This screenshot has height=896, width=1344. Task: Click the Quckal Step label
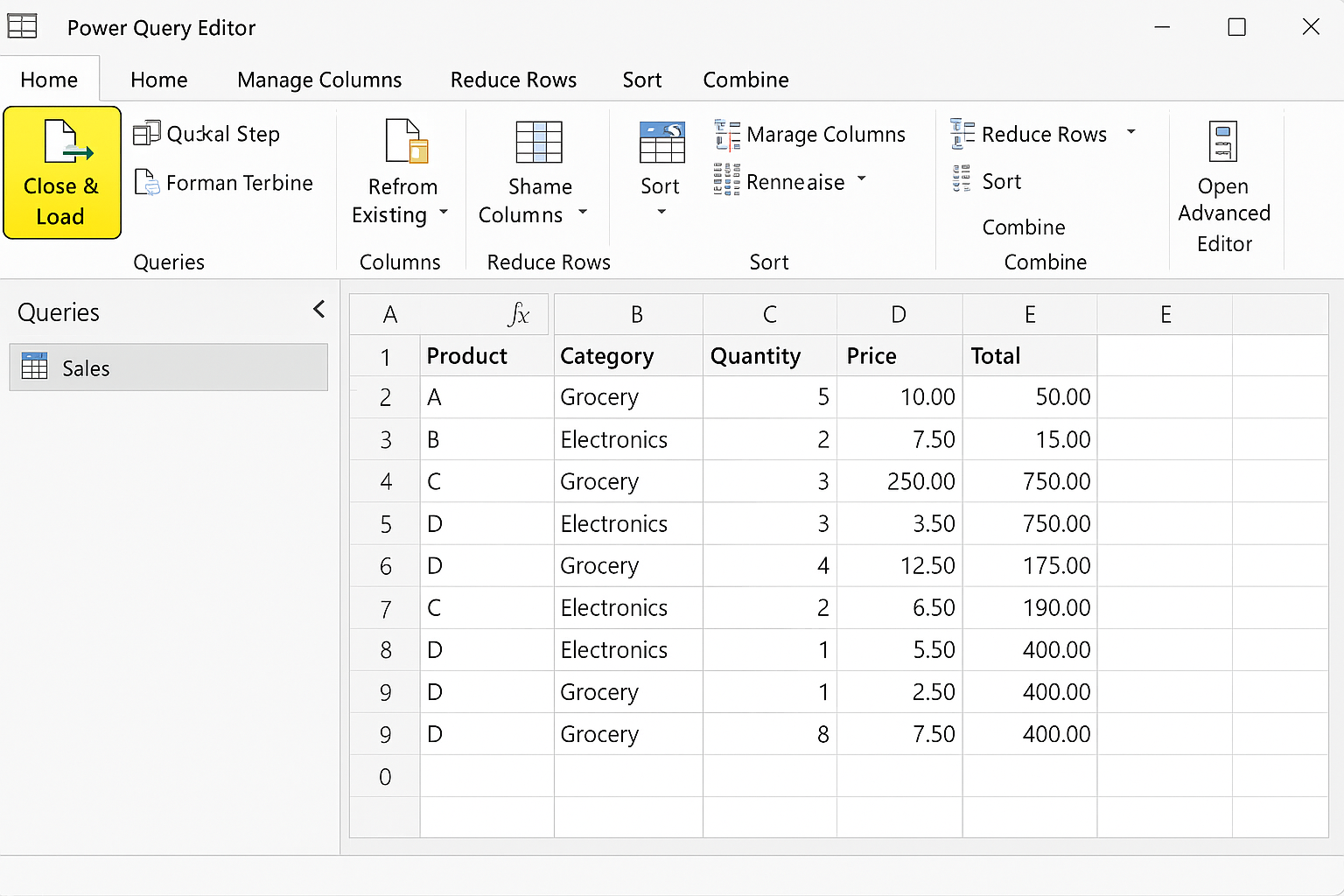(x=223, y=134)
